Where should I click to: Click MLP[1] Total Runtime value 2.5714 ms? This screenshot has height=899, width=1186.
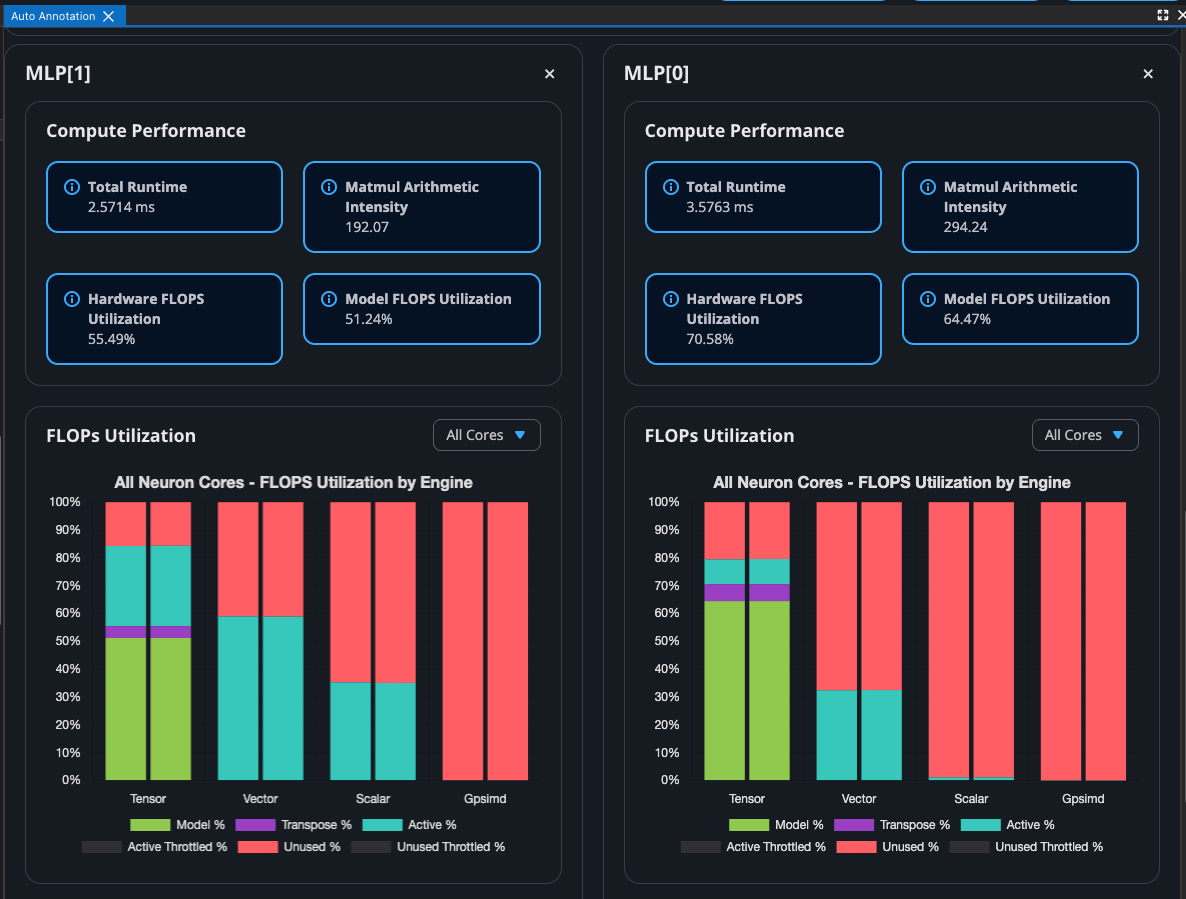tap(121, 207)
